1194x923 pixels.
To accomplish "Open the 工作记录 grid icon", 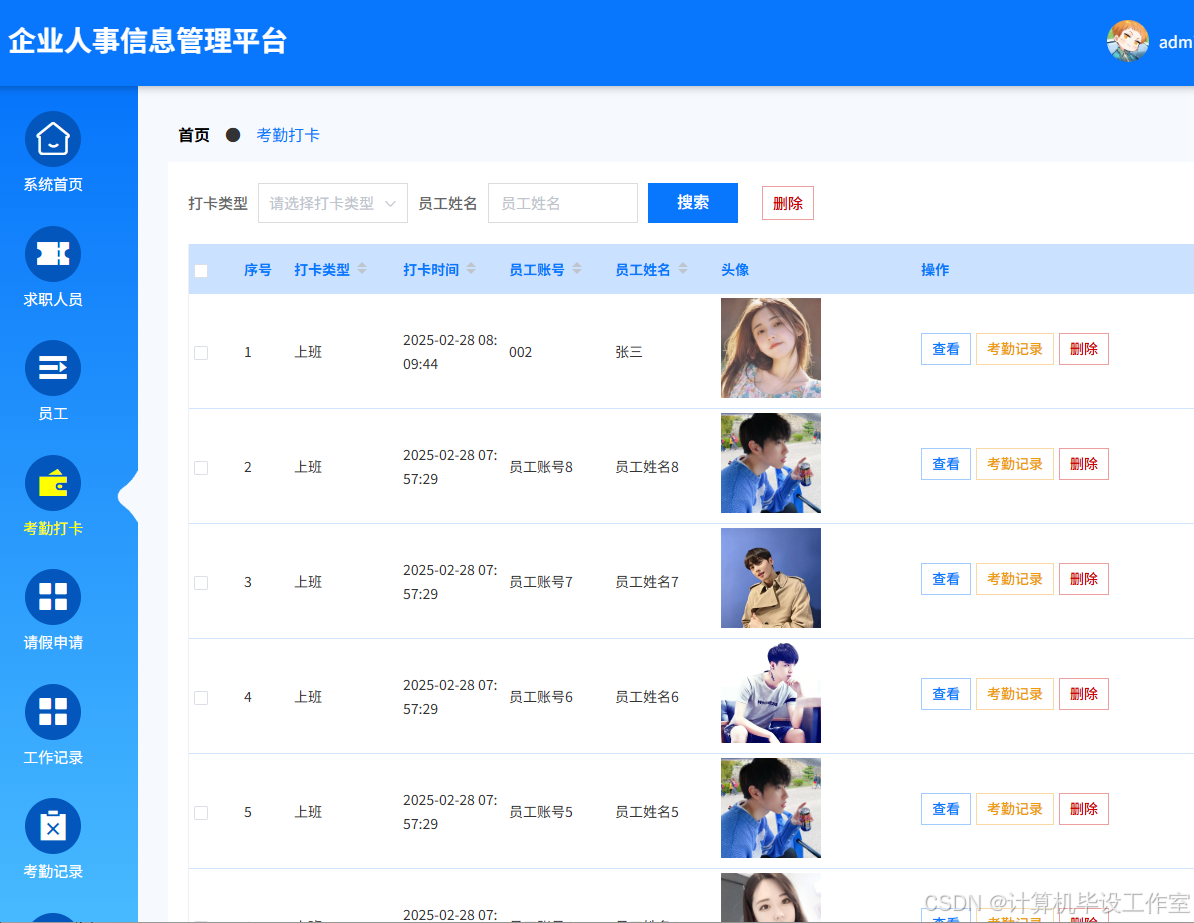I will 53,712.
